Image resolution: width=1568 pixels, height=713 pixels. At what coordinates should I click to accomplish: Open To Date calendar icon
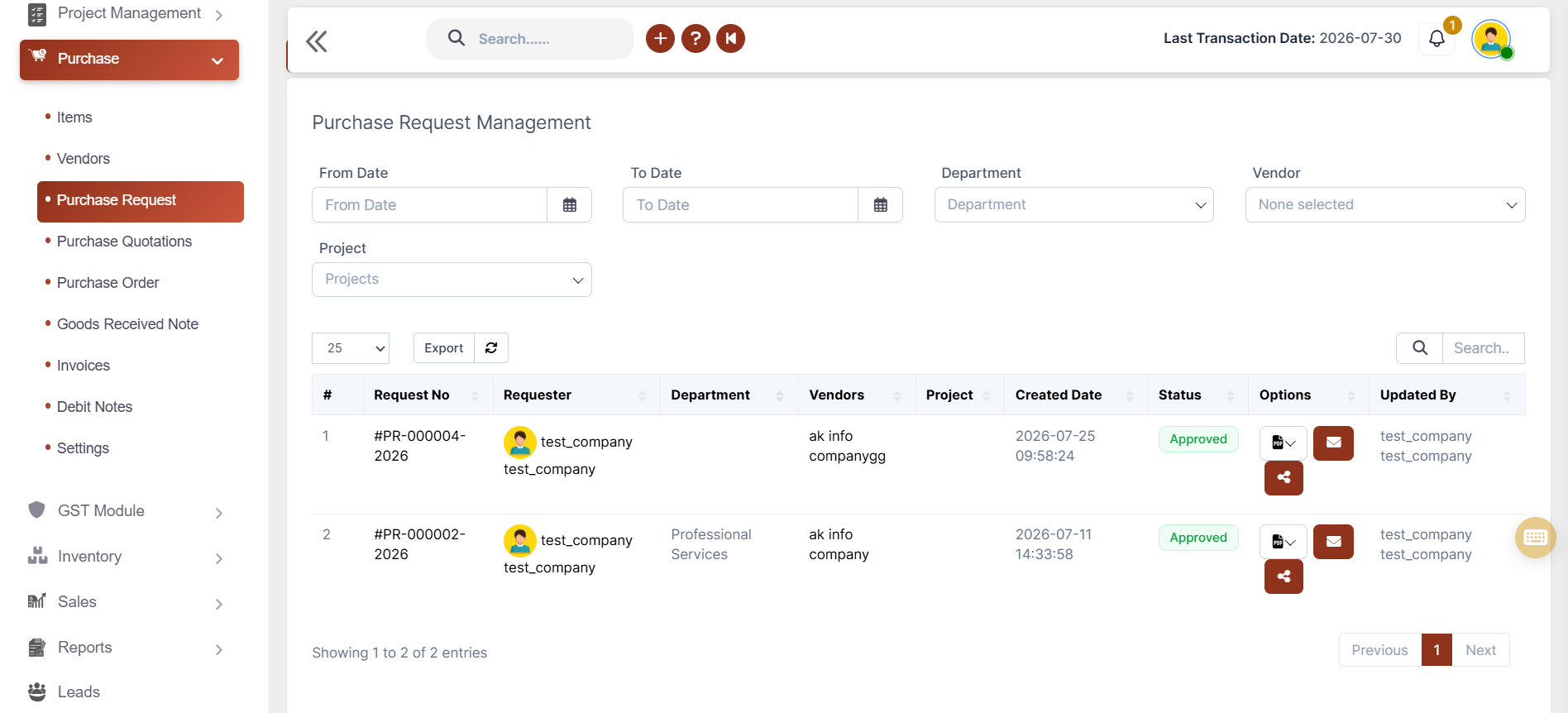pos(881,205)
